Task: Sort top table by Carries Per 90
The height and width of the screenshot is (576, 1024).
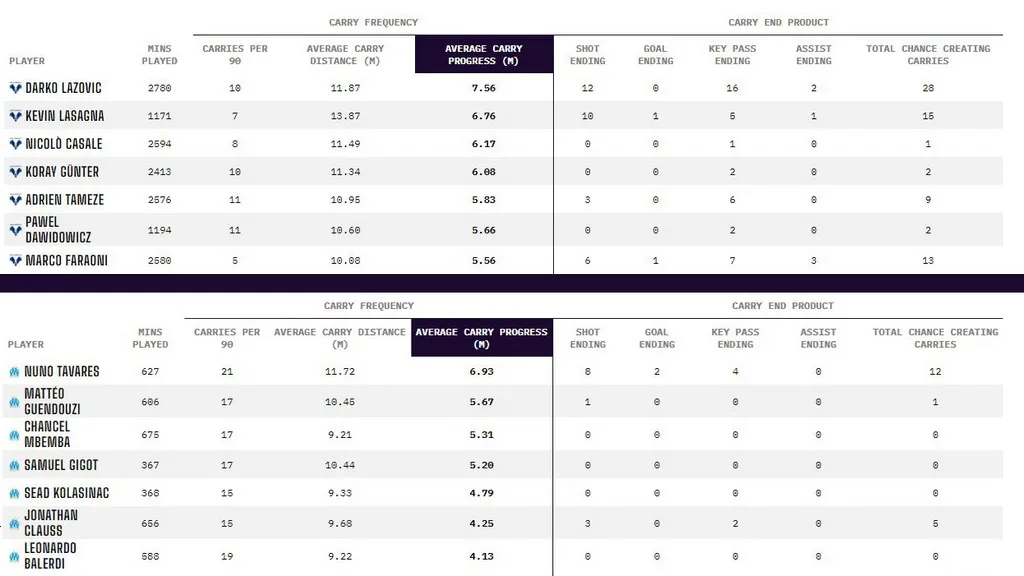Action: 236,55
